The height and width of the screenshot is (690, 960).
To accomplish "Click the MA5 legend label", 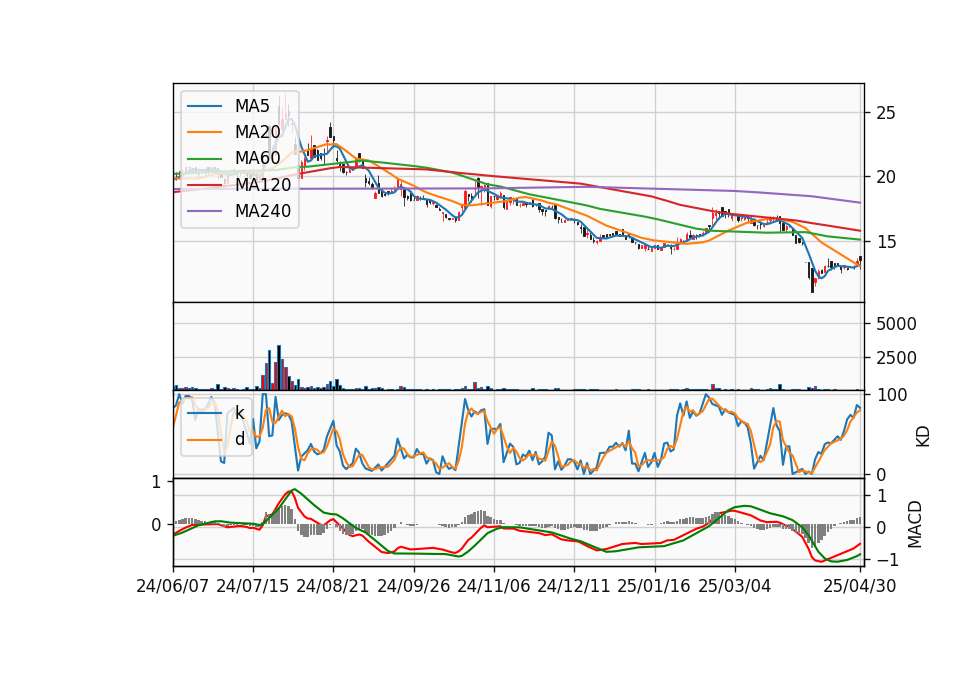I will pyautogui.click(x=252, y=106).
